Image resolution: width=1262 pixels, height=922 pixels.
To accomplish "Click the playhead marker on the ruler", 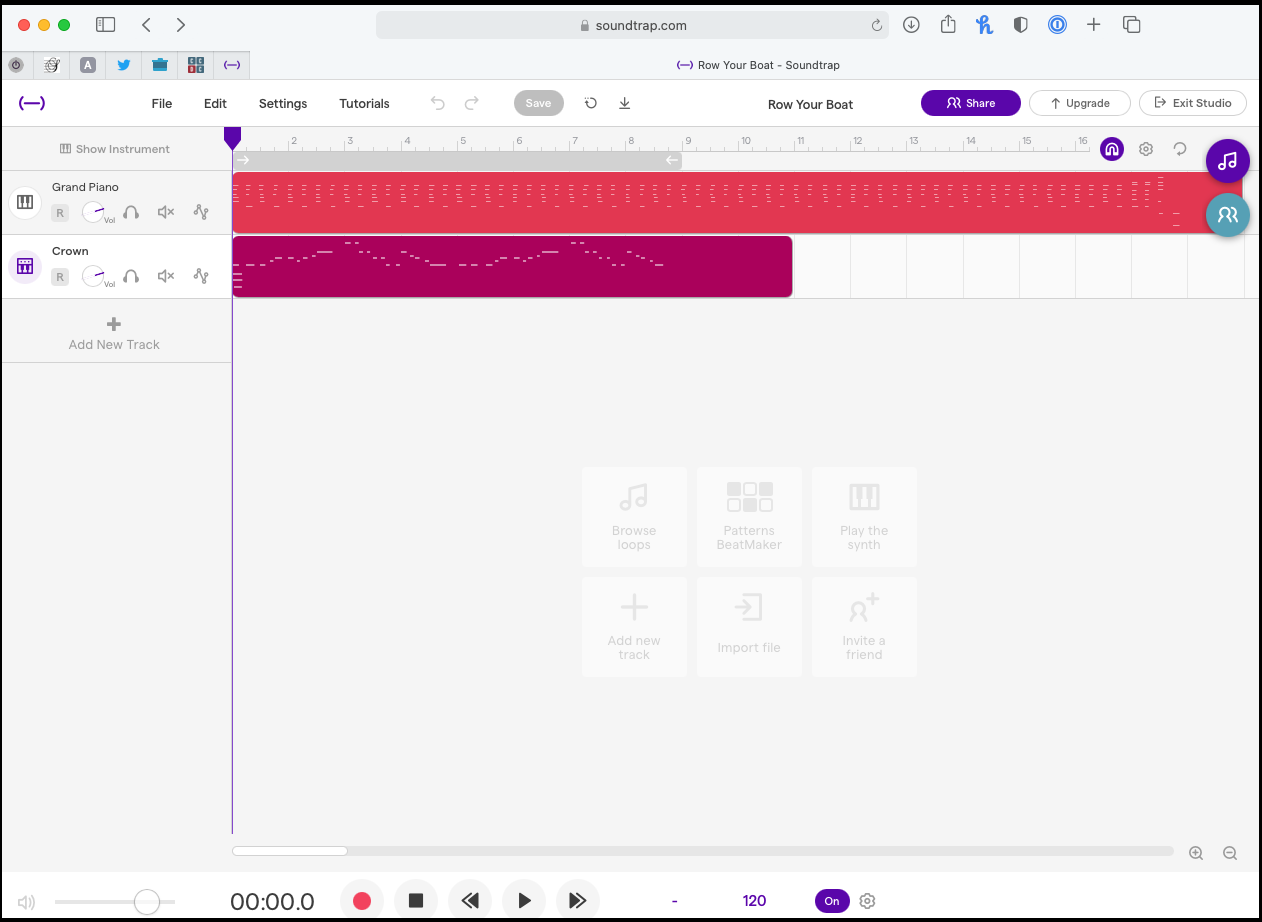I will coord(232,138).
